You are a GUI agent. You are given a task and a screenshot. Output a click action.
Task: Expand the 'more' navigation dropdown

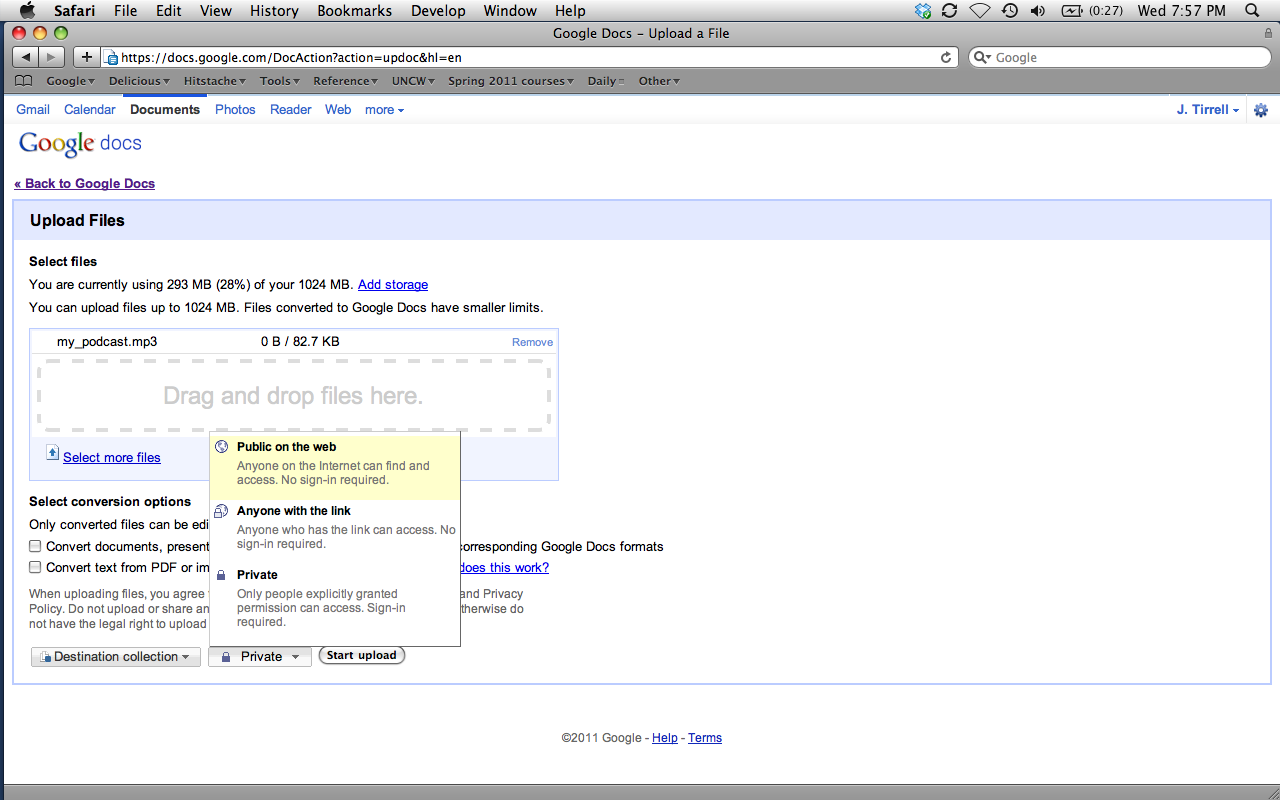pos(384,110)
